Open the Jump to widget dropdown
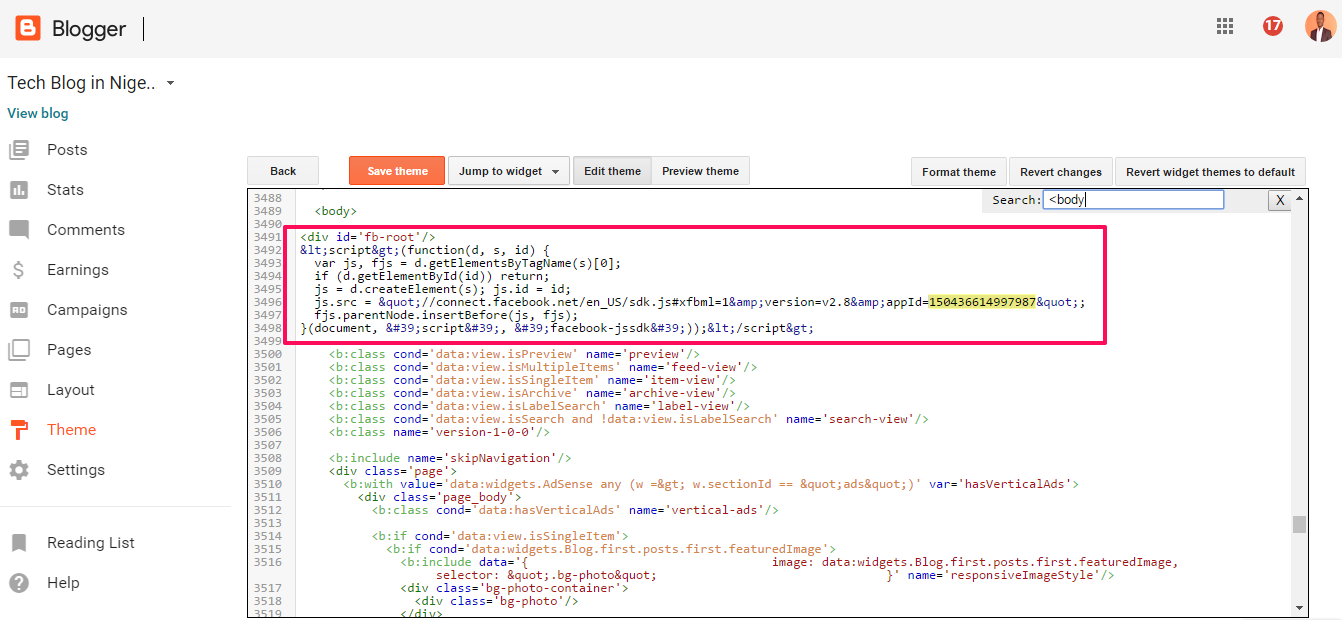Viewport: 1342px width, 620px height. tap(508, 170)
